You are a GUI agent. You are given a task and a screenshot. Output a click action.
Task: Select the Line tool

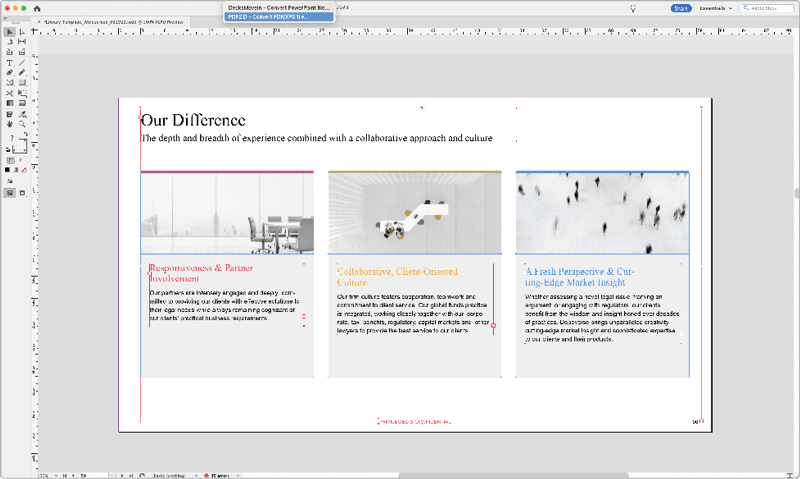click(22, 63)
